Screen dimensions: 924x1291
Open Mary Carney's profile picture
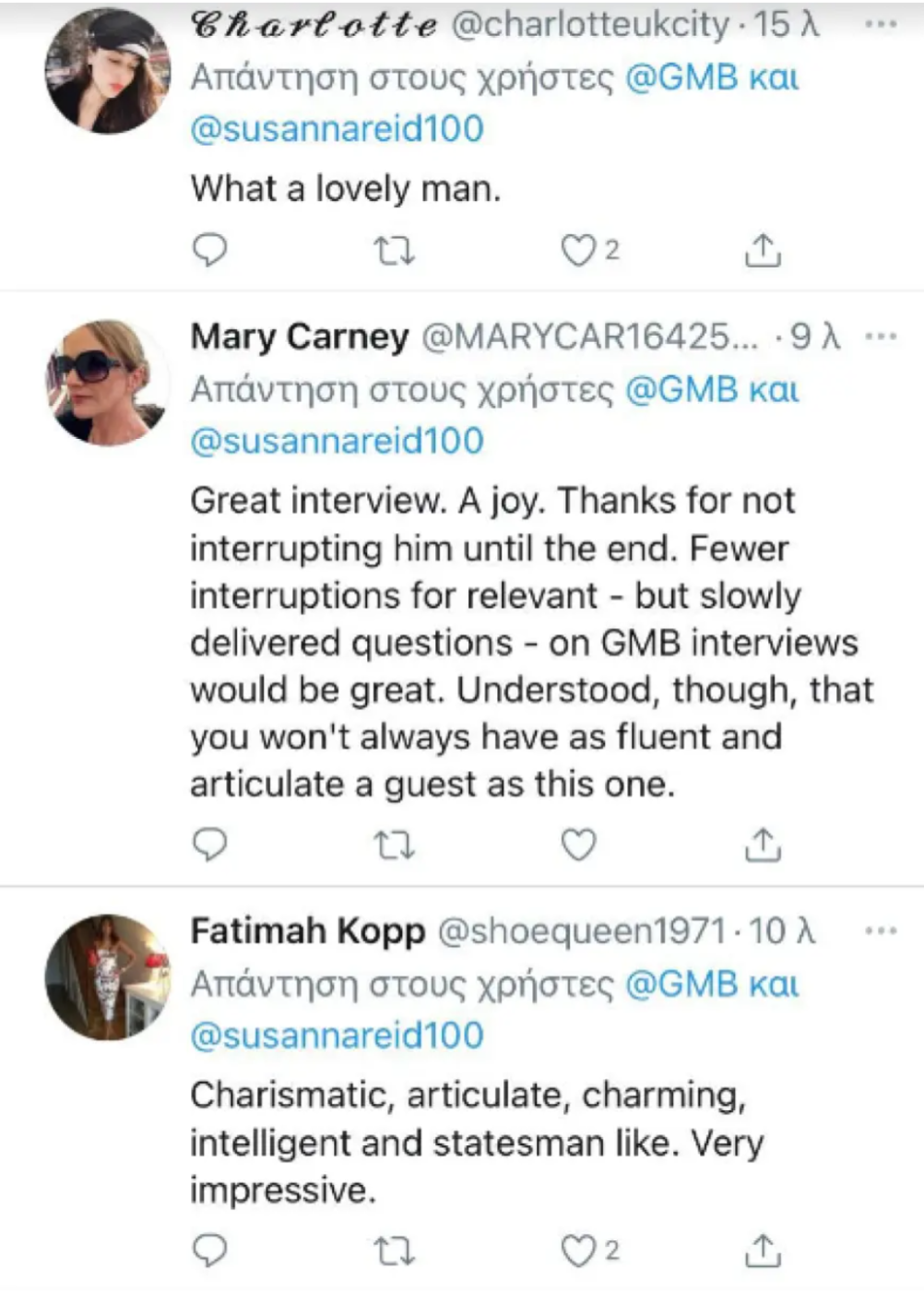pyautogui.click(x=108, y=383)
